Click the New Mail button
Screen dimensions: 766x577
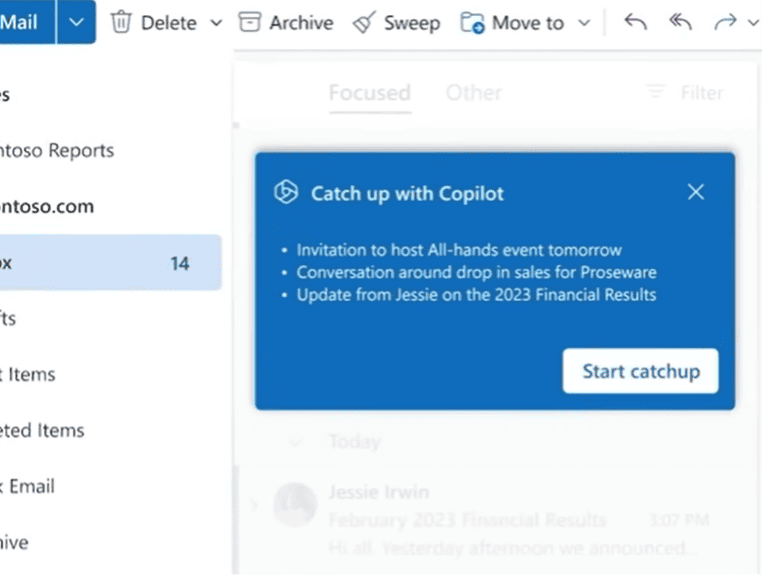coord(27,22)
